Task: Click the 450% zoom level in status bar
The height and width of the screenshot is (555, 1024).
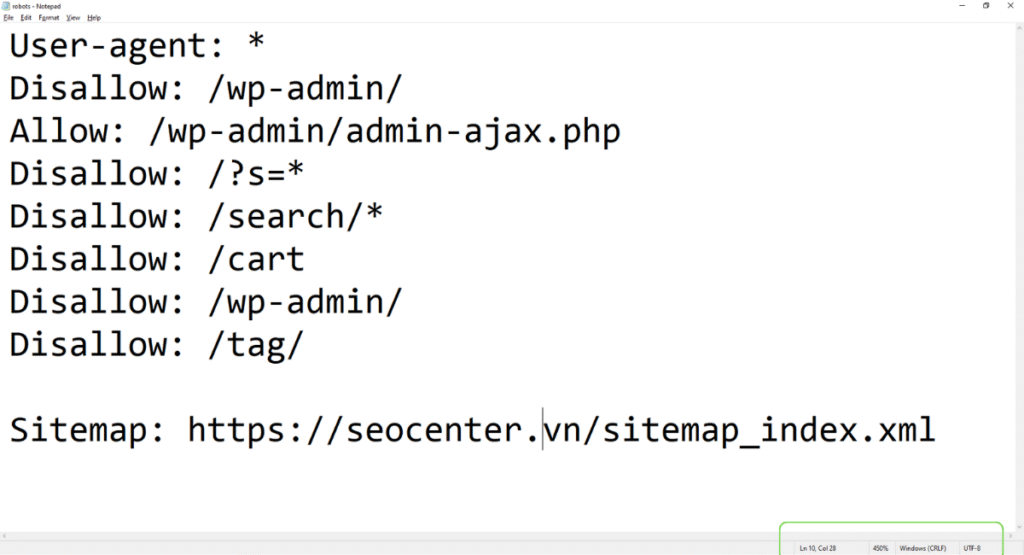Action: pos(880,548)
